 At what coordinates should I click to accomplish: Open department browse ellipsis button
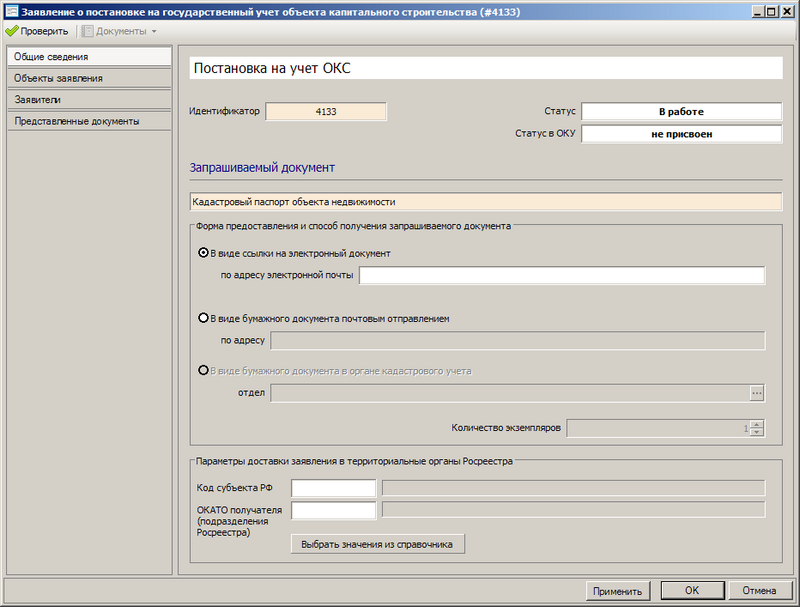(x=757, y=393)
